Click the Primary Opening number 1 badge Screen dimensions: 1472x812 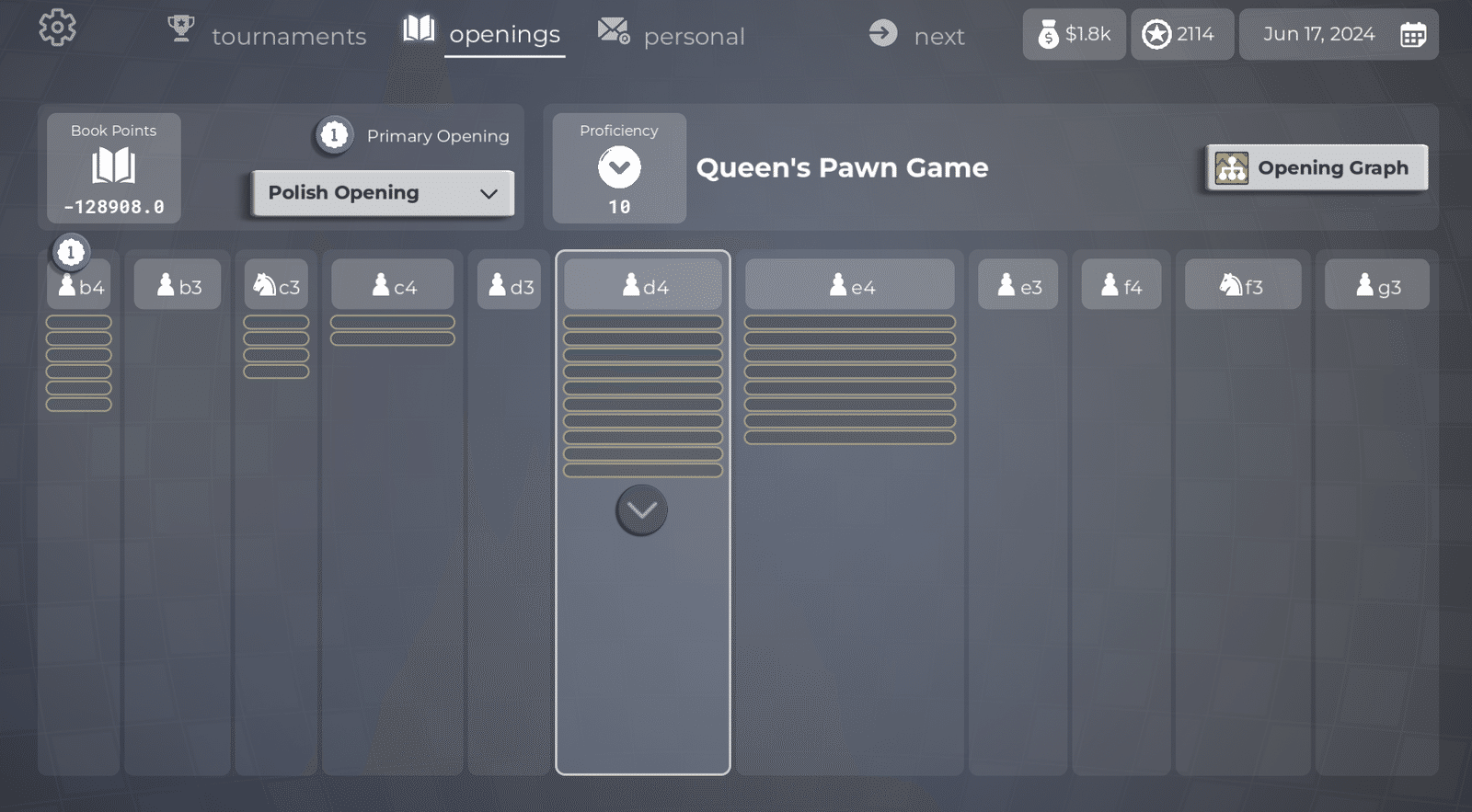click(334, 135)
